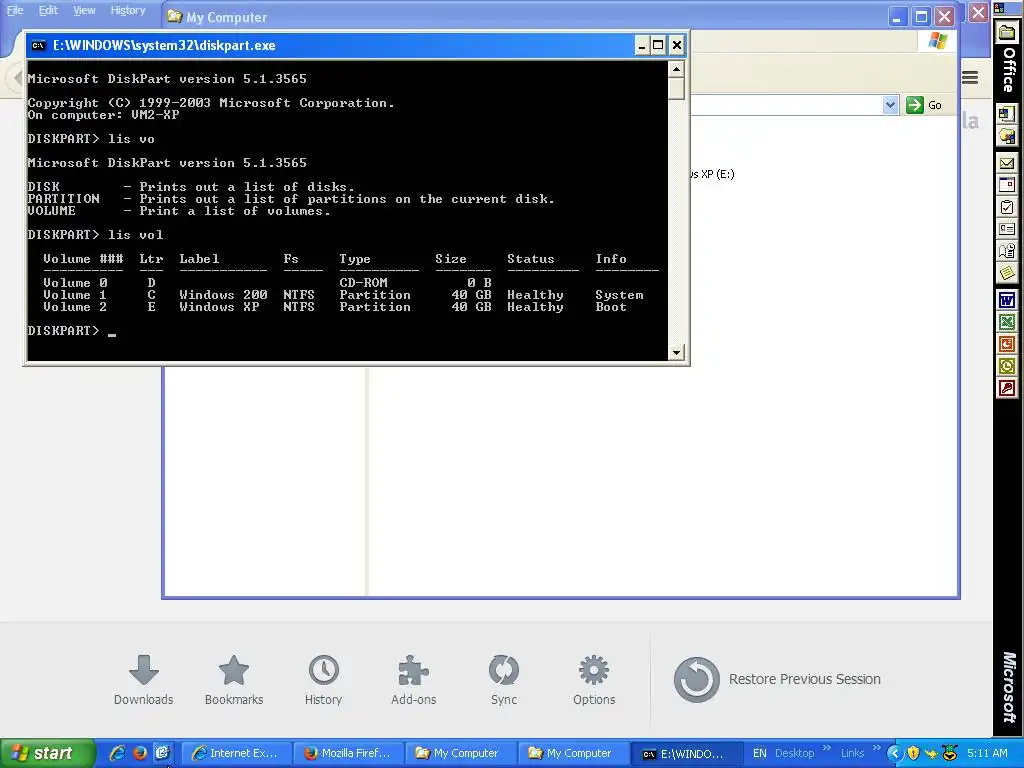Screen dimensions: 1024x768
Task: Click the third Quick Launch icon
Action: [162, 753]
